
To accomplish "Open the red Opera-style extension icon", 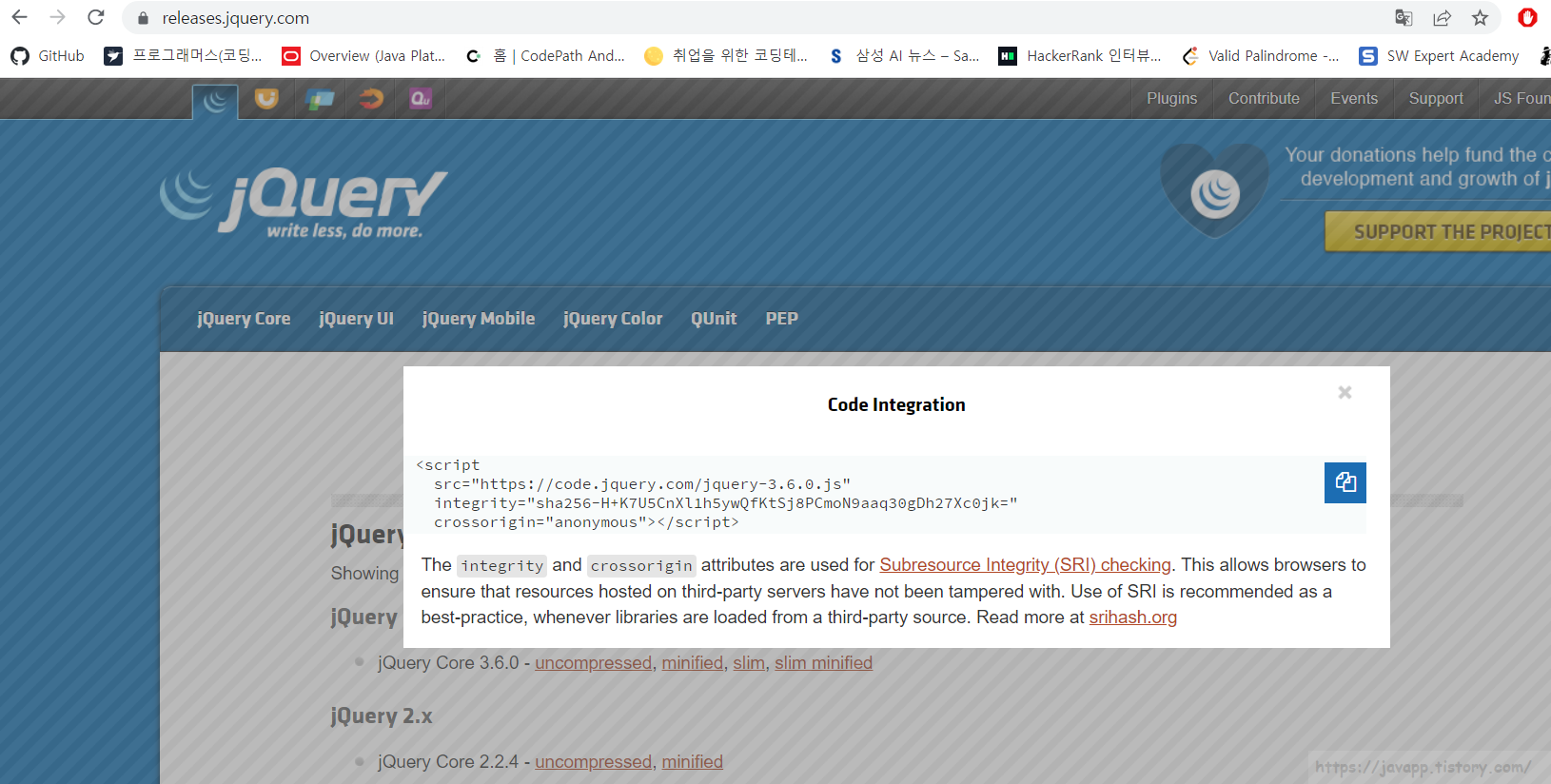I will point(1527,17).
